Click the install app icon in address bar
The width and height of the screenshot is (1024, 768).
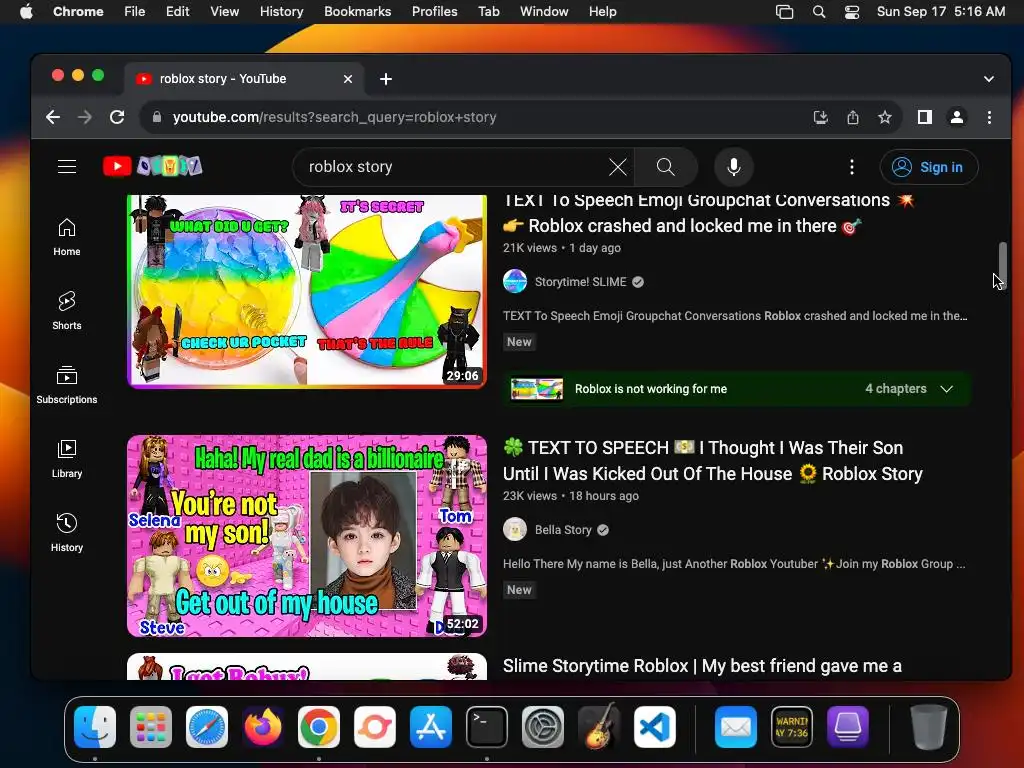[820, 118]
